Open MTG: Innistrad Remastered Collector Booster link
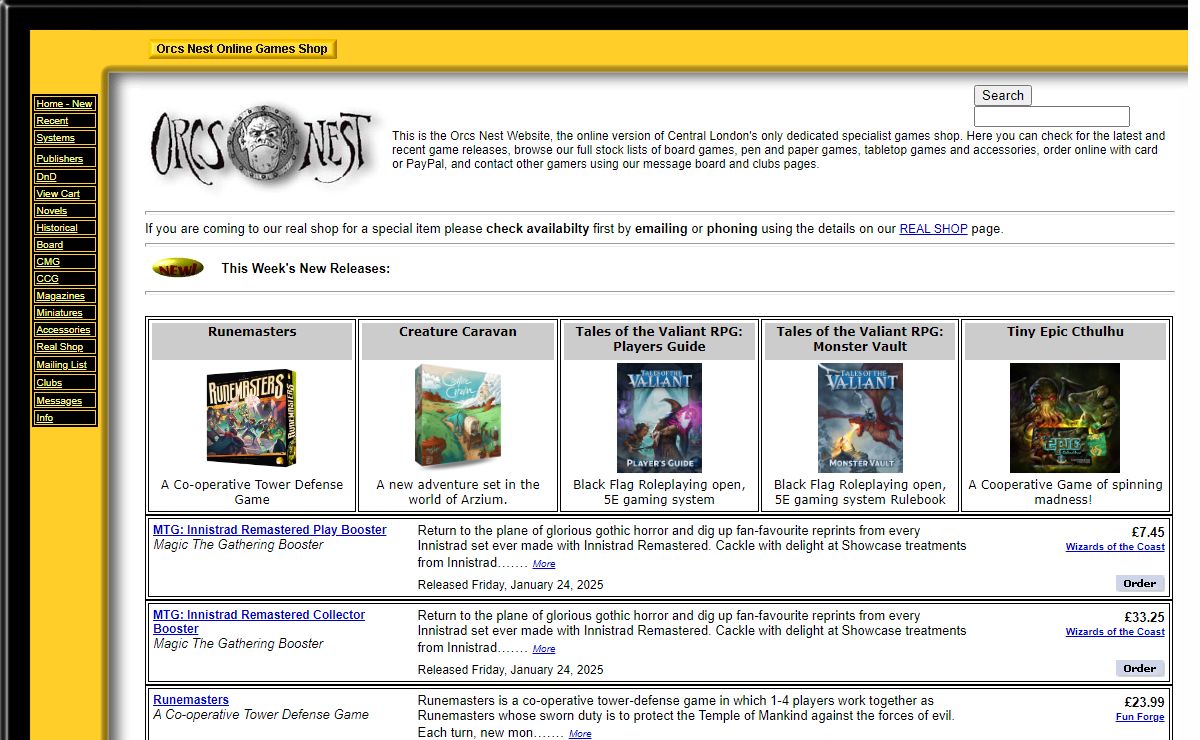 coord(259,622)
